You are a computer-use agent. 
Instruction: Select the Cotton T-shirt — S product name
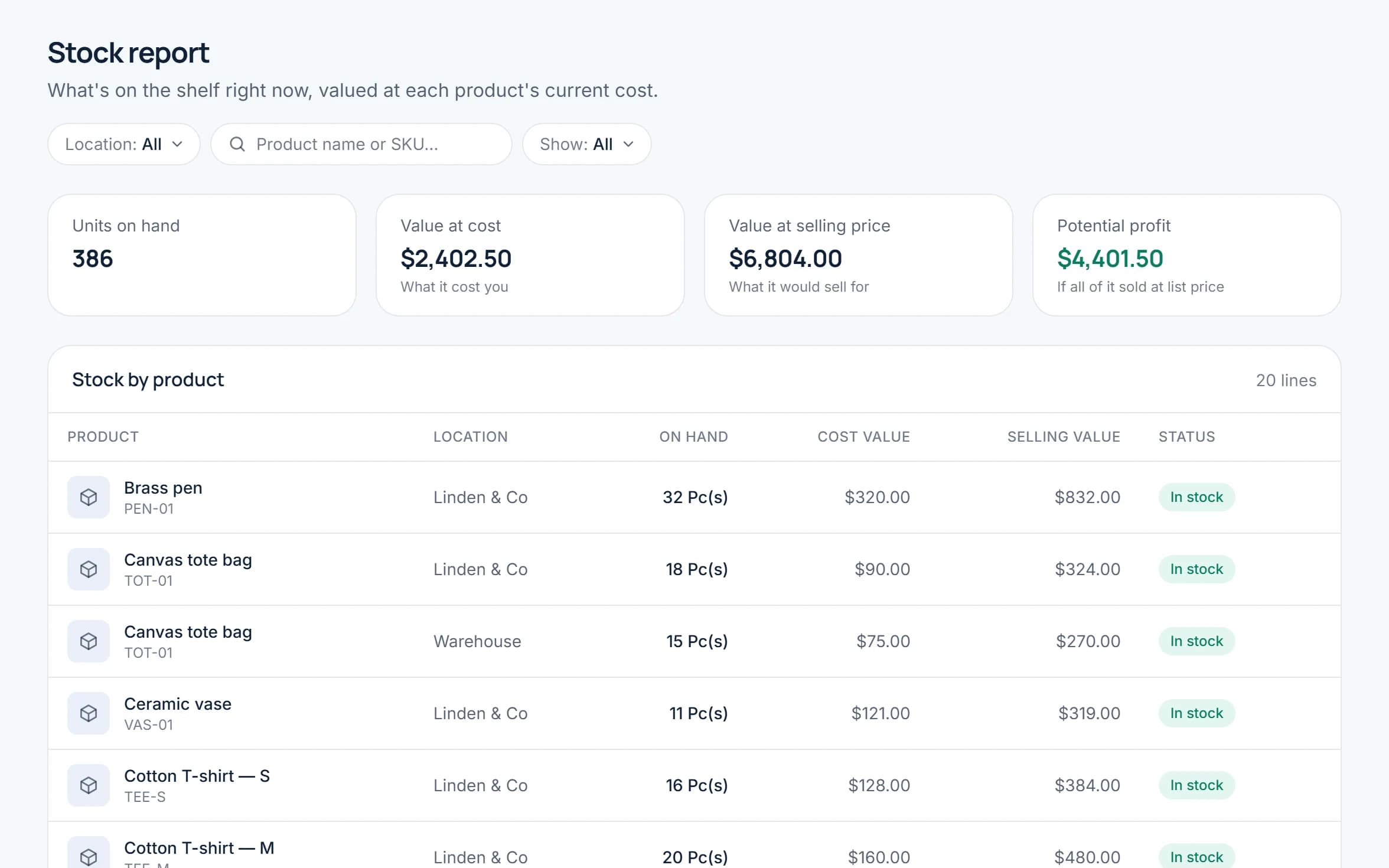pos(197,776)
